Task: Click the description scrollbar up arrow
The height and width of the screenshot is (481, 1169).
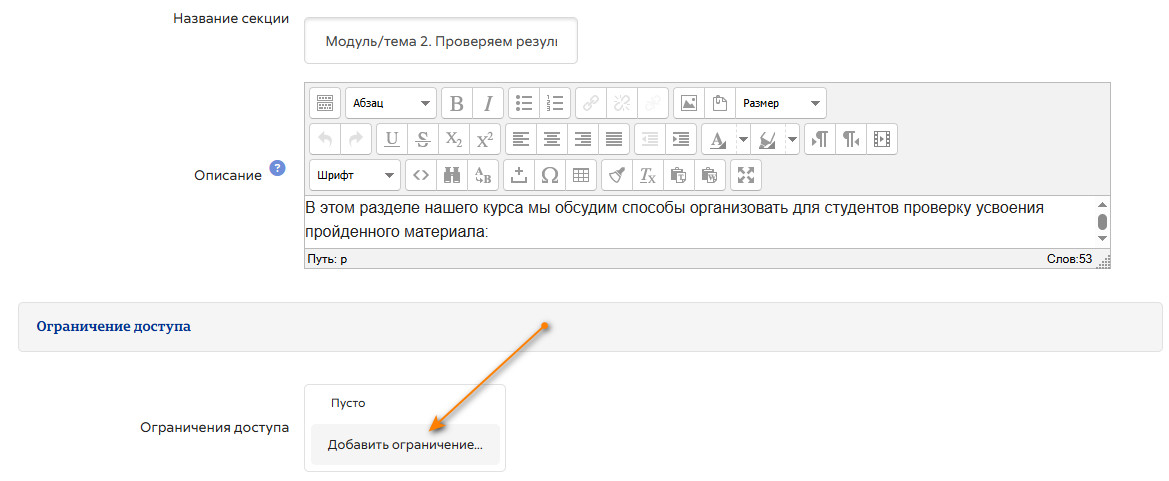Action: tap(1103, 204)
